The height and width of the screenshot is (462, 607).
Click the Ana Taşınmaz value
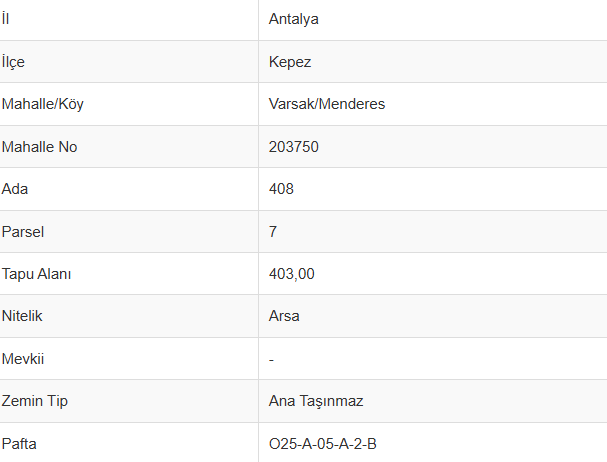click(316, 401)
